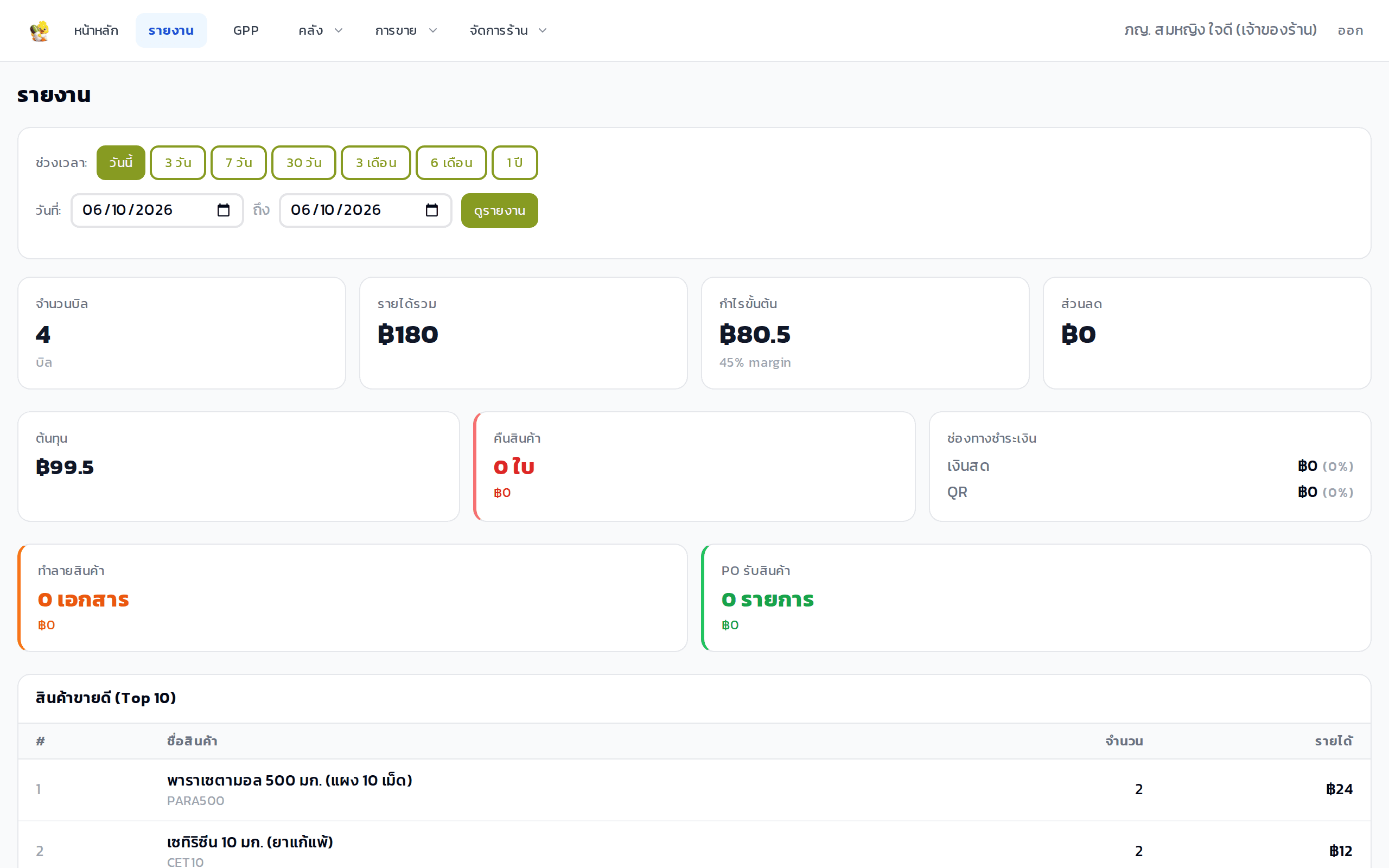The image size is (1389, 868).
Task: Click the ชื่อสินค้า column header
Action: click(x=192, y=741)
